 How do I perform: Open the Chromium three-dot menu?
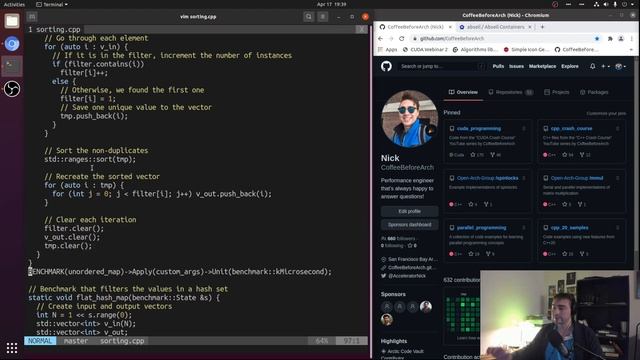coord(631,38)
